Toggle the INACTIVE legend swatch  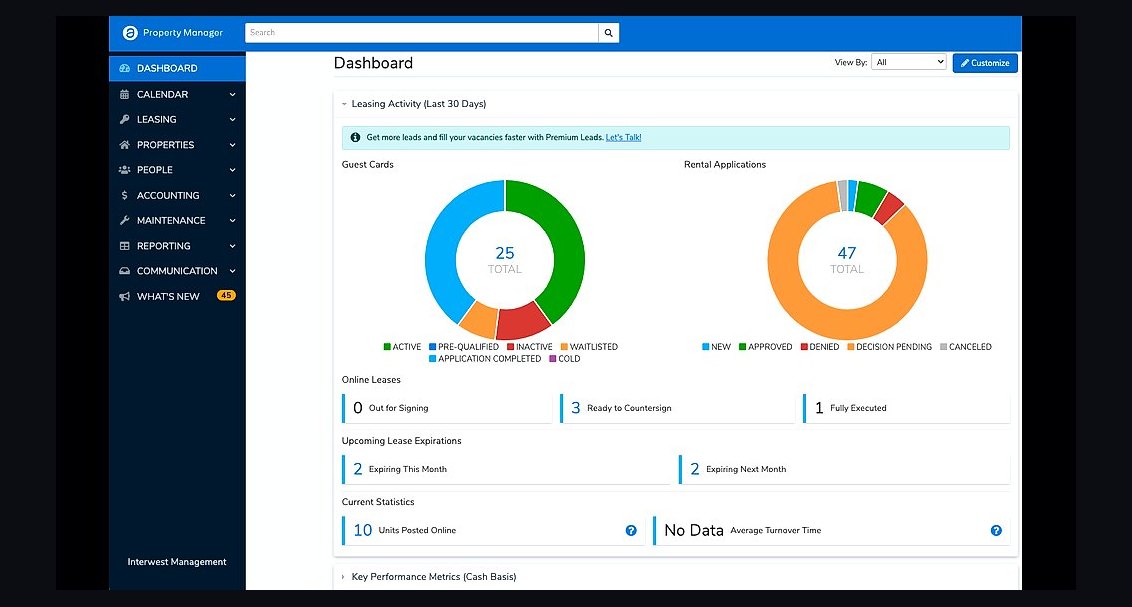click(x=510, y=347)
